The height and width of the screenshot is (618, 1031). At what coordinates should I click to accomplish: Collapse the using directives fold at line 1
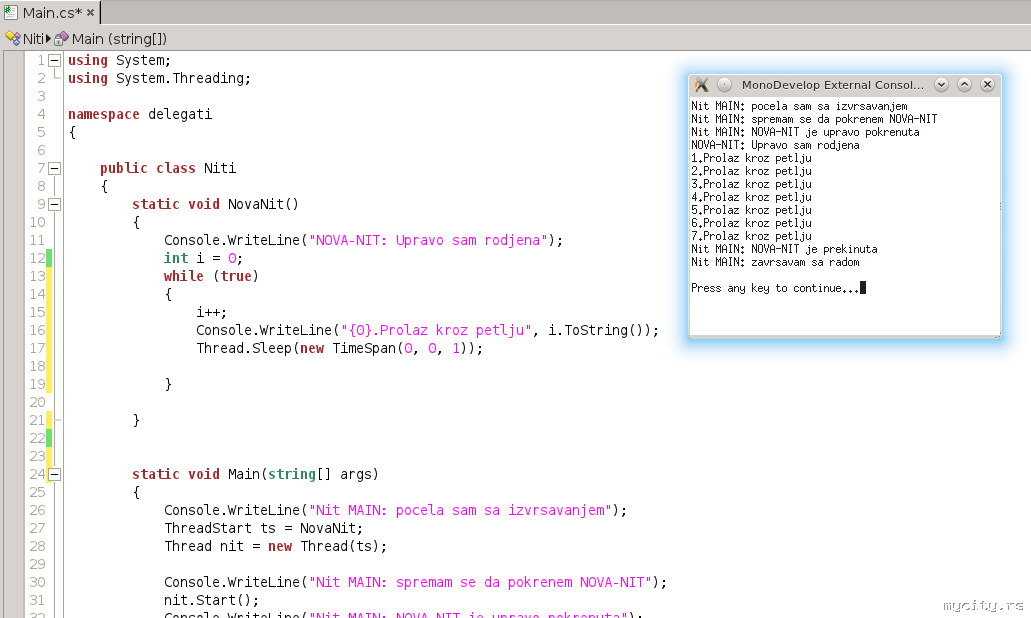54,60
